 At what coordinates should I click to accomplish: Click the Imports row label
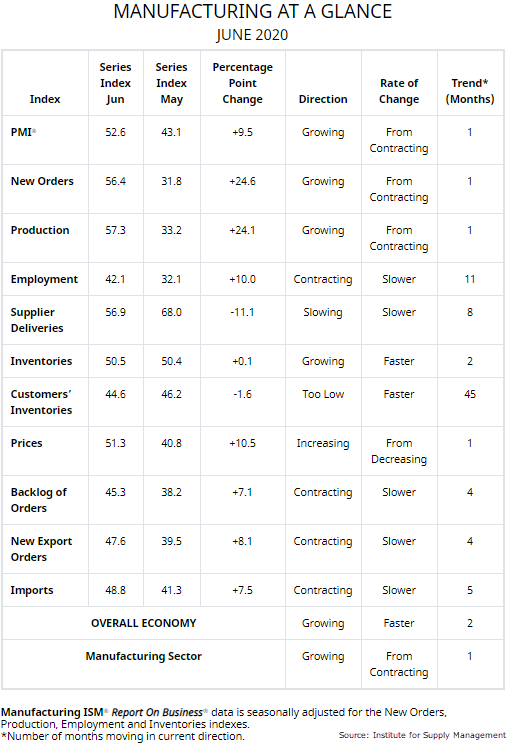click(x=32, y=590)
